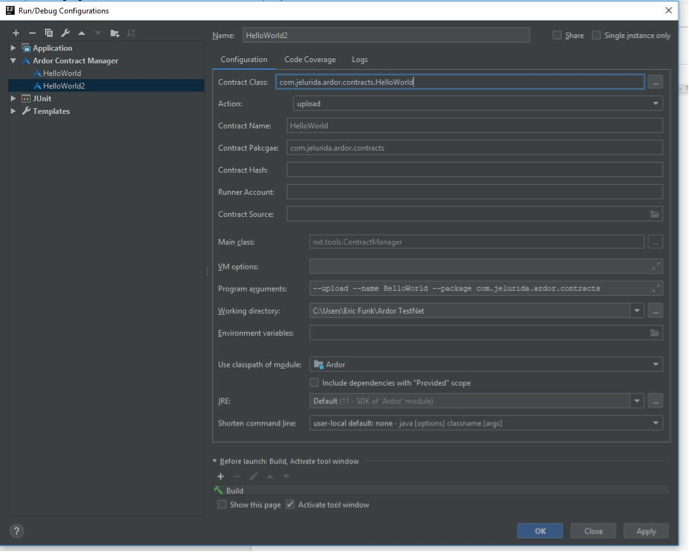Expand the JUnit tree node
689x552 pixels.
pyautogui.click(x=13, y=98)
